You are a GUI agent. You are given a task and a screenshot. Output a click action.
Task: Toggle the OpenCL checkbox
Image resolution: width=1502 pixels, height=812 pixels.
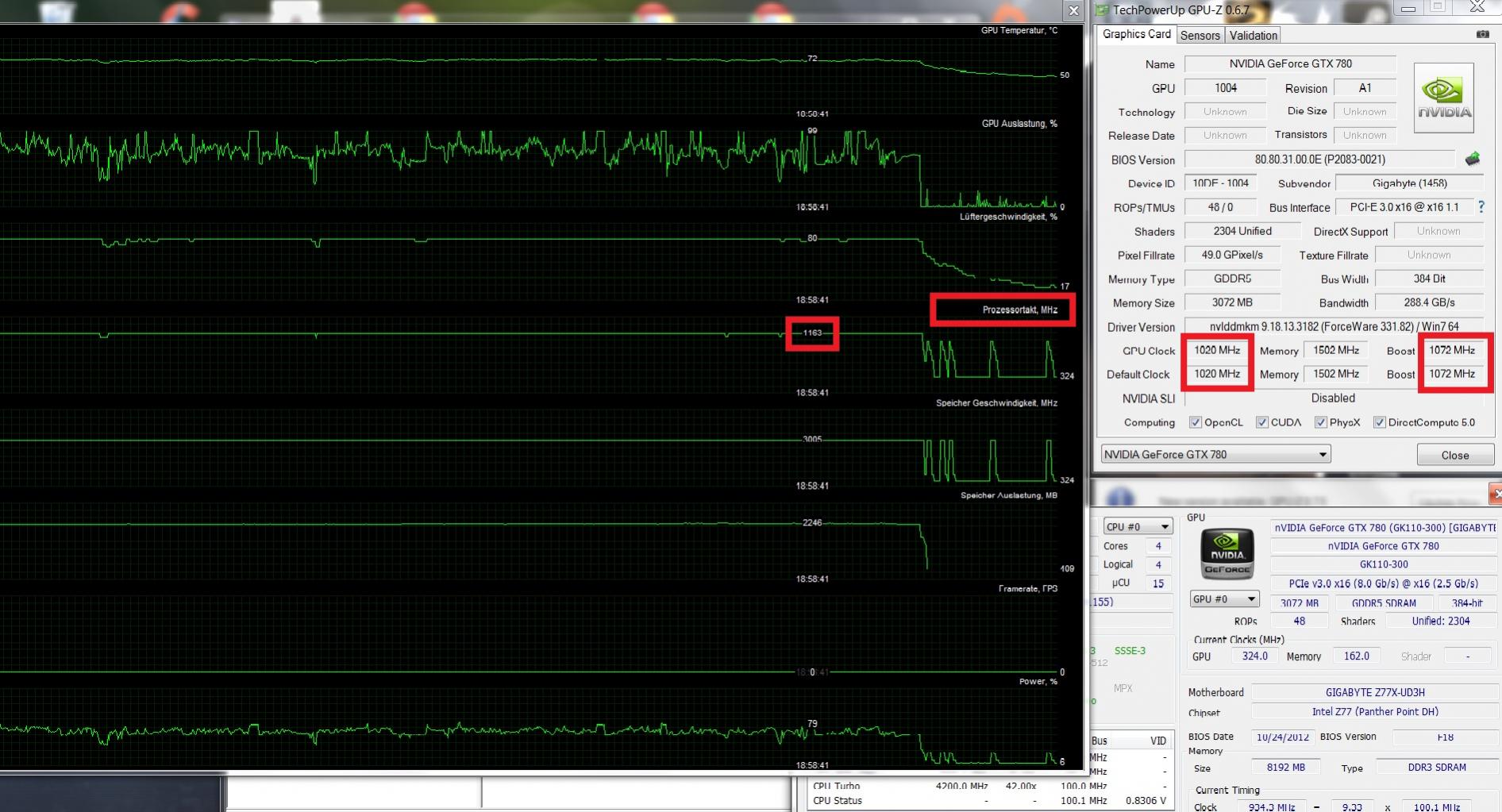(1195, 422)
